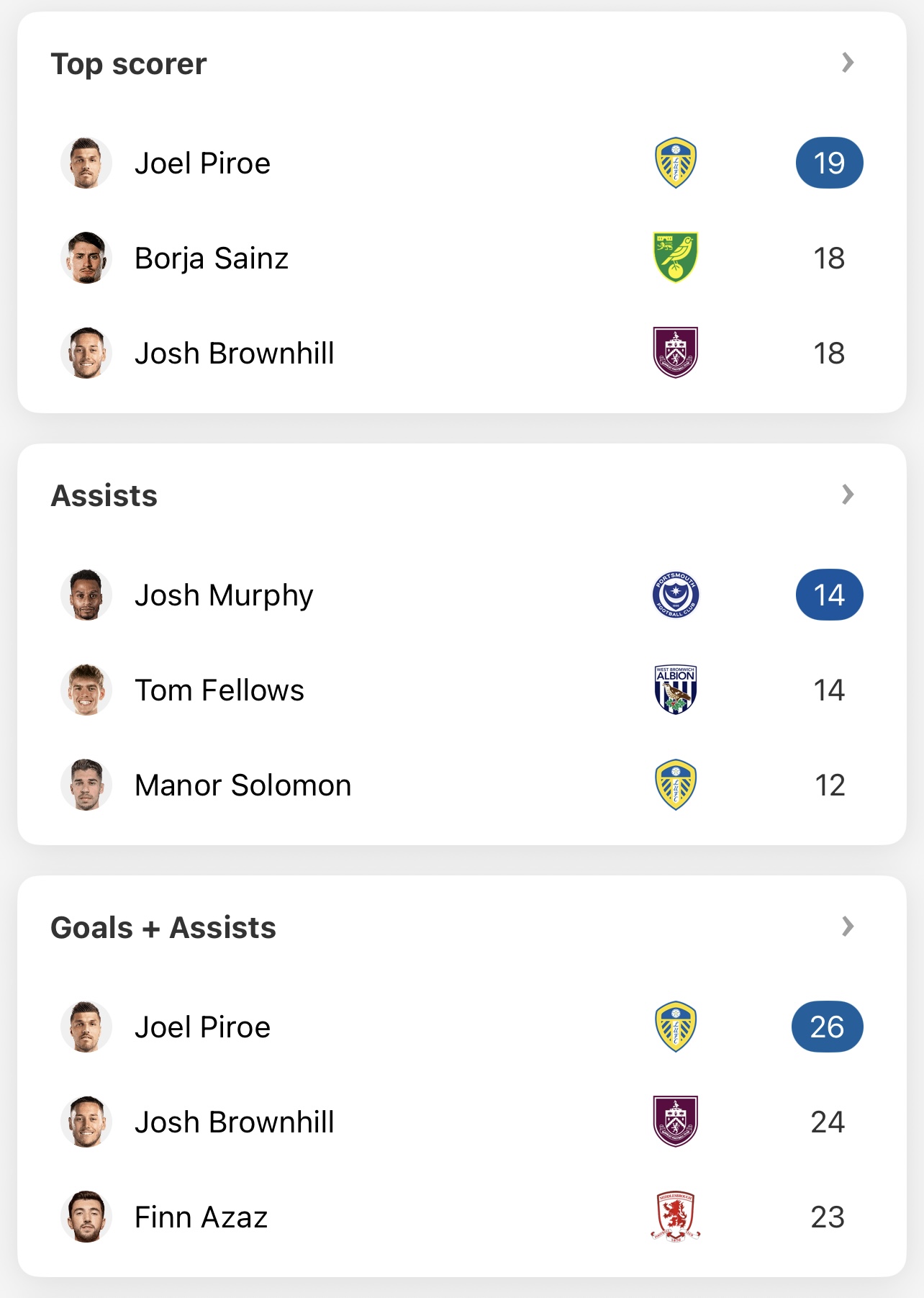Select Burnley crest in Goals + Assists list
924x1298 pixels.
[675, 1122]
